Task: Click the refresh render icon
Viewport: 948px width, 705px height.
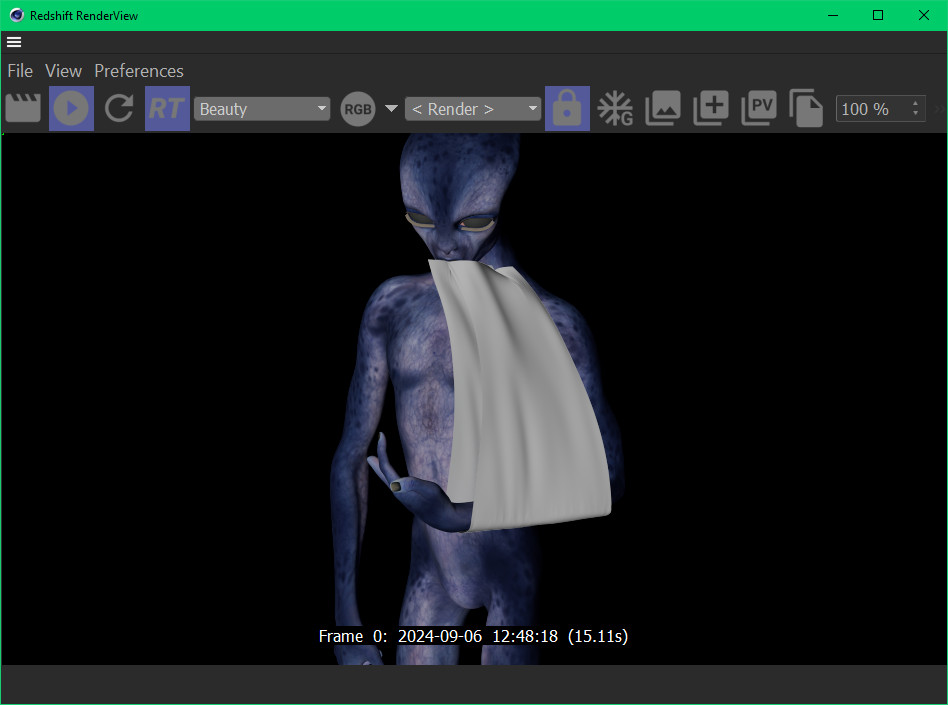Action: (x=119, y=108)
